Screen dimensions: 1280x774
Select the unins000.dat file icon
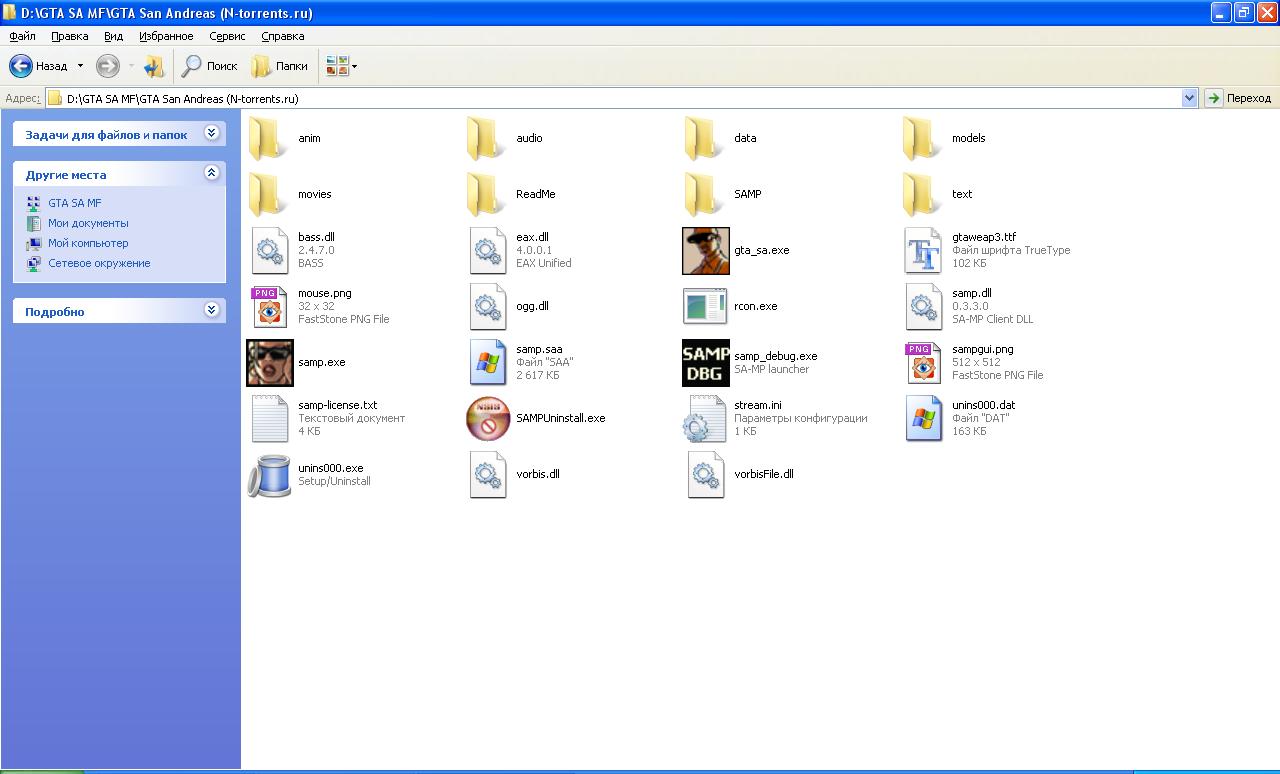click(x=923, y=418)
